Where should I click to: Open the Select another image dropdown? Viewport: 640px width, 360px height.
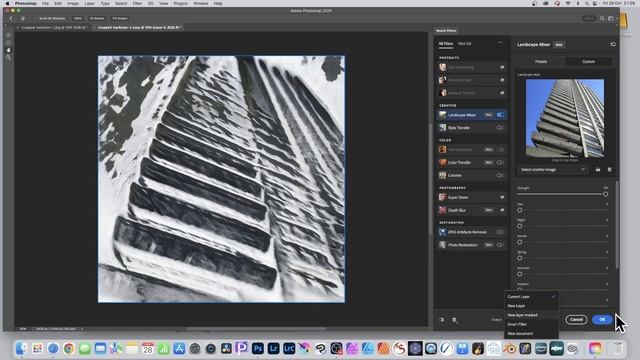click(x=553, y=169)
